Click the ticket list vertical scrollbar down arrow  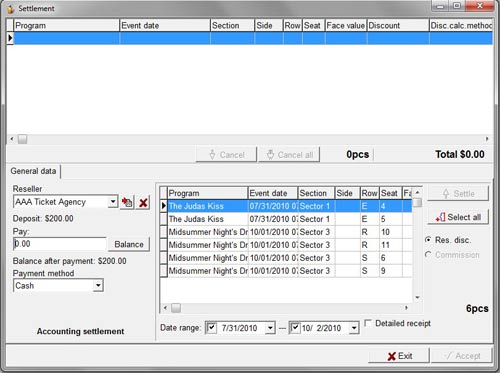coord(417,297)
